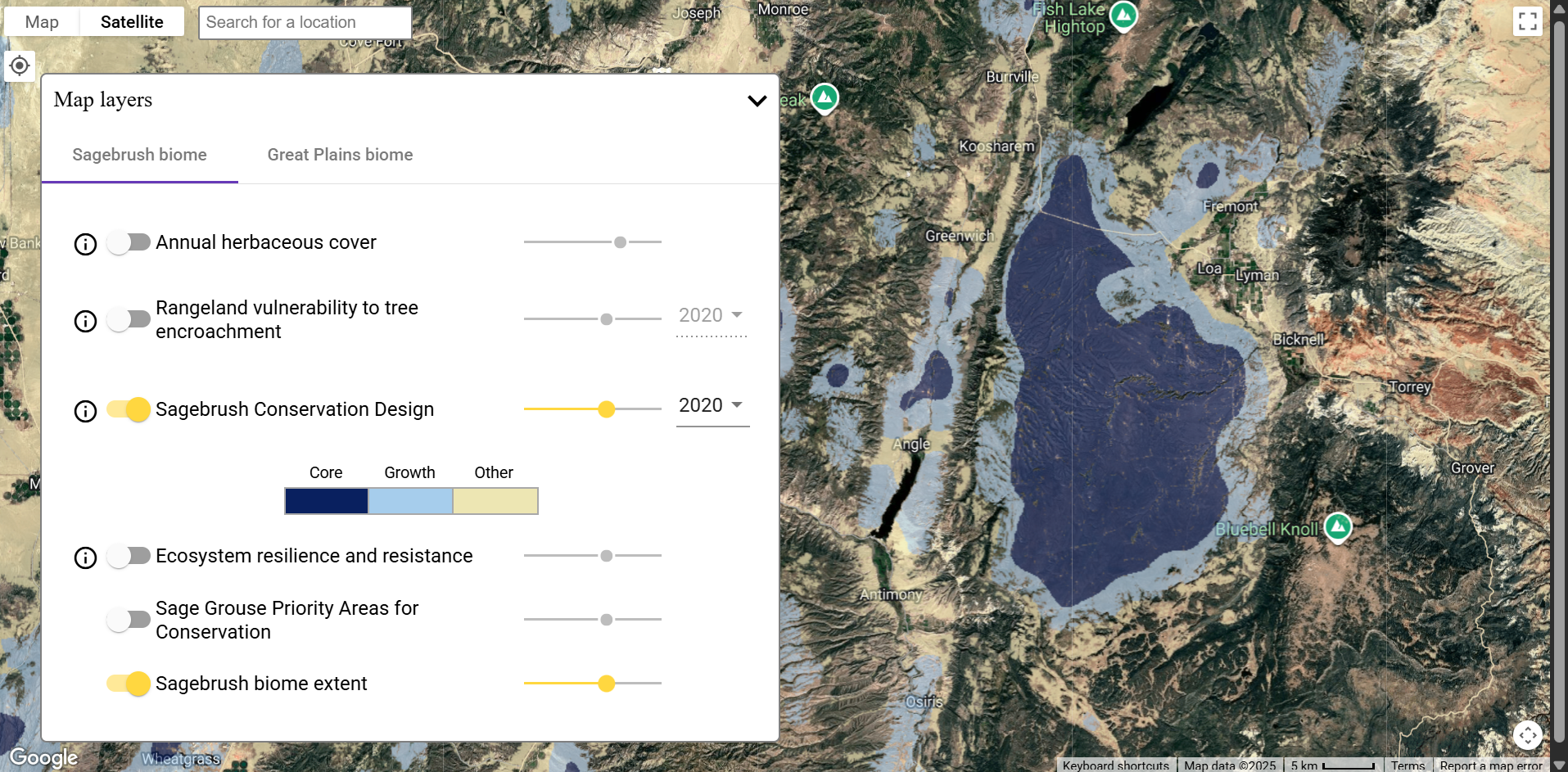This screenshot has width=1568, height=772.
Task: Open info for Annual herbaceous cover
Action: (85, 244)
